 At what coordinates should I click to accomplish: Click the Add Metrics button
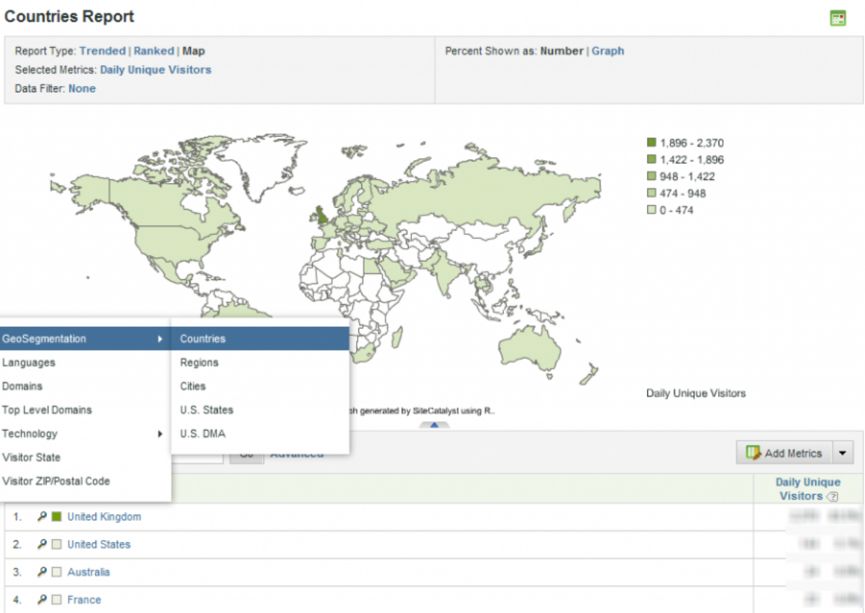[784, 453]
